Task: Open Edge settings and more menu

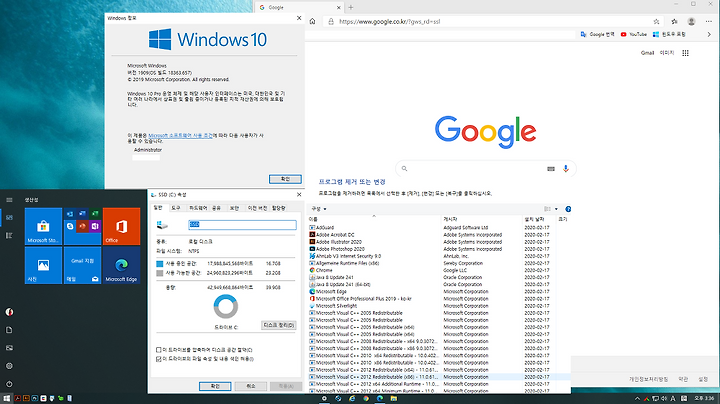Action: pos(709,21)
